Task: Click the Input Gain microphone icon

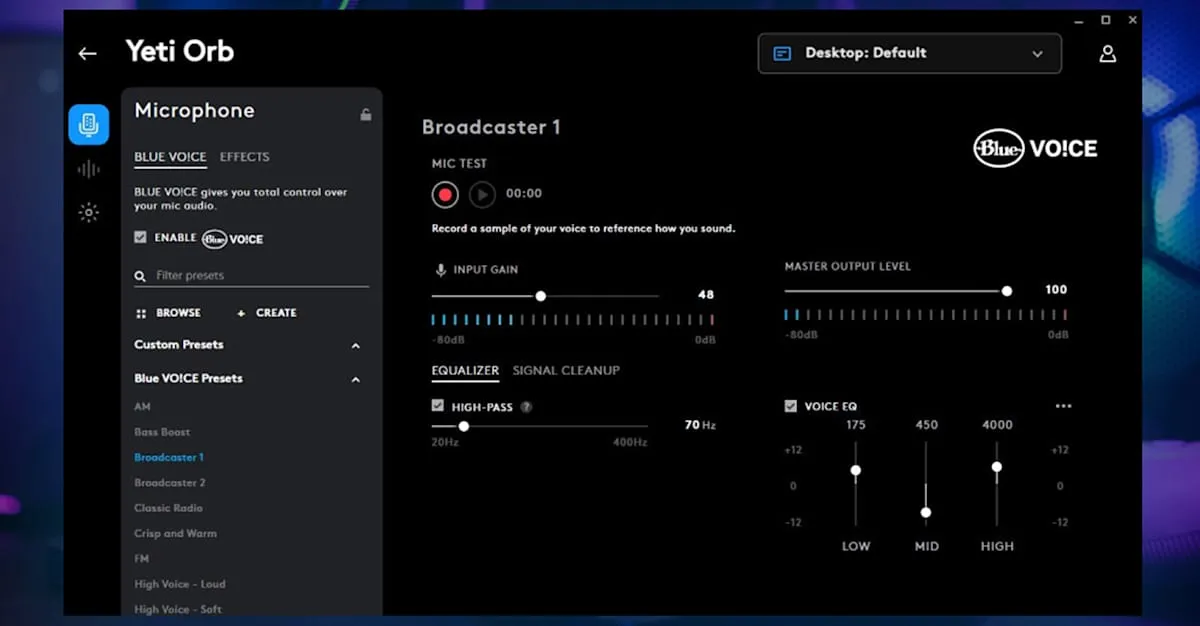Action: click(440, 270)
